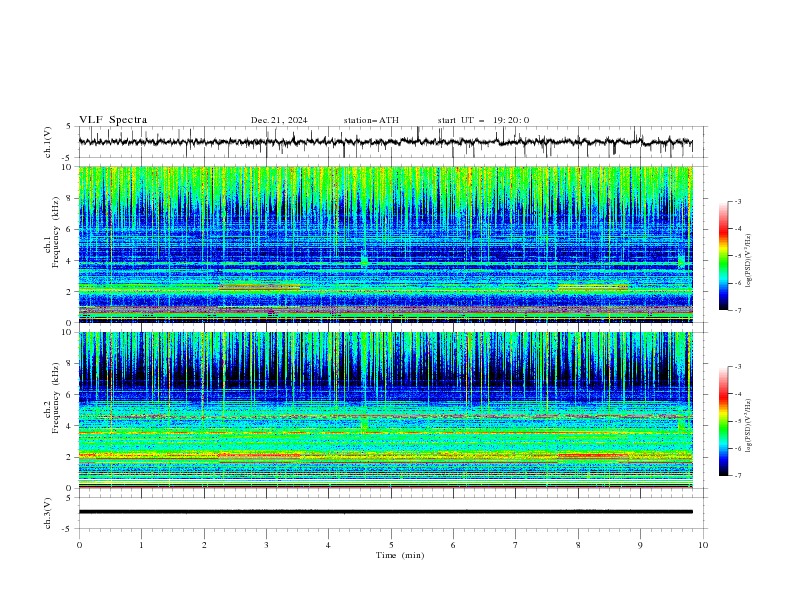Screen dimensions: 792x612
Task: Click the "7" minute tick label
Action: point(516,545)
